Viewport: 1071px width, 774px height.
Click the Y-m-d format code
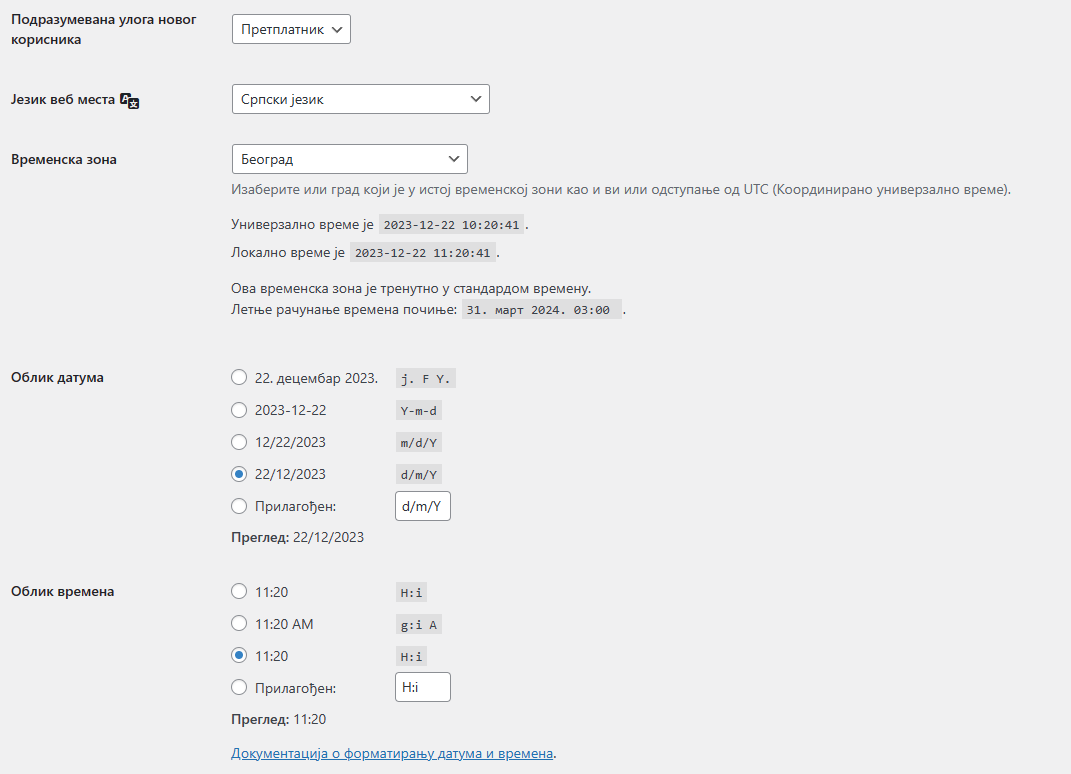click(419, 411)
